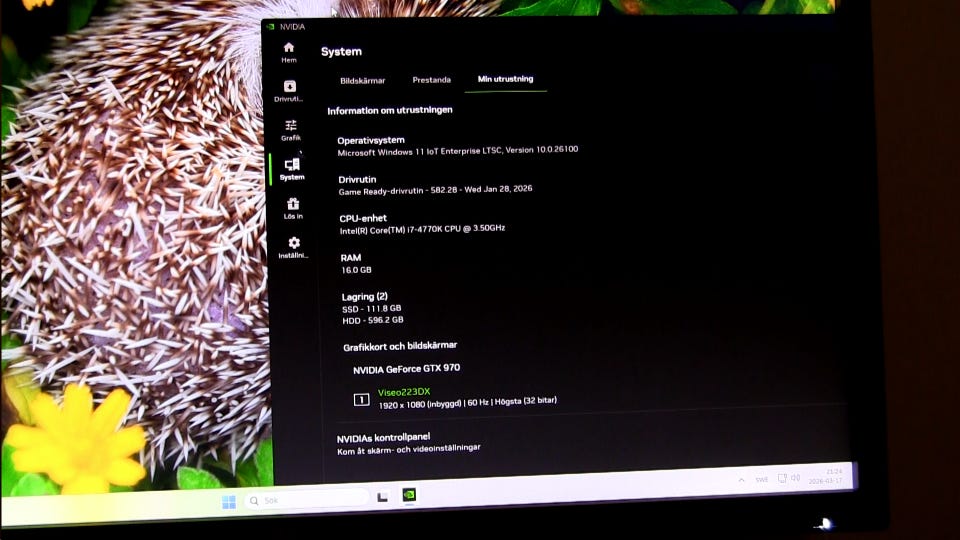Image resolution: width=960 pixels, height=540 pixels.
Task: Click the Task View taskbar icon
Action: 383,497
